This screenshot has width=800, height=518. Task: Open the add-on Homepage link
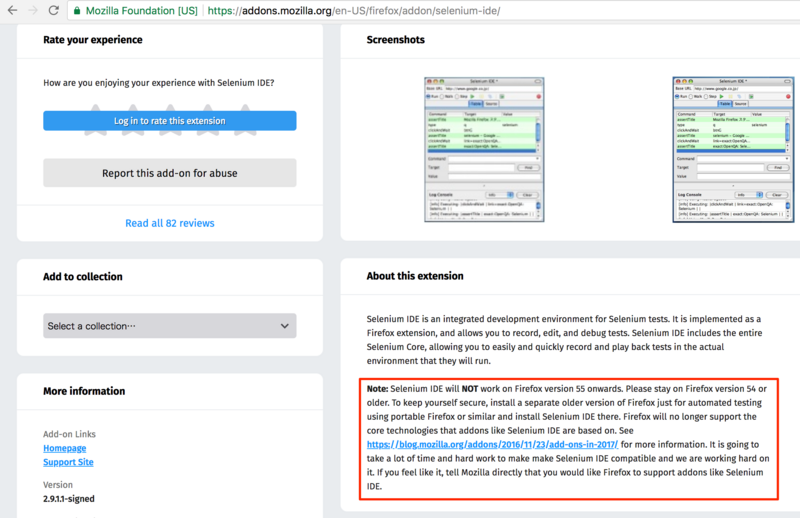point(65,448)
